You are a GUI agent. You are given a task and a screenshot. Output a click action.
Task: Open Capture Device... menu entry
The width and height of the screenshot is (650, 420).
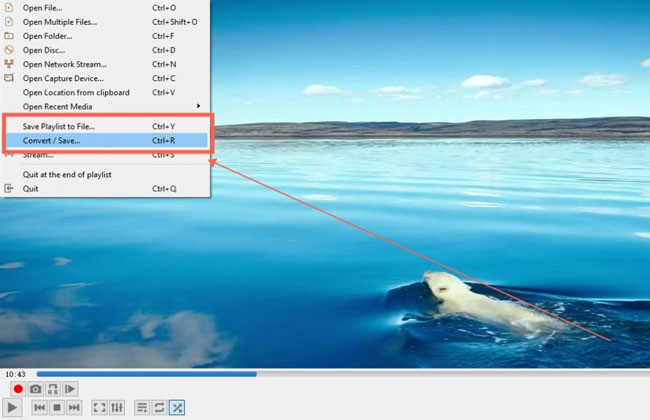[105, 78]
